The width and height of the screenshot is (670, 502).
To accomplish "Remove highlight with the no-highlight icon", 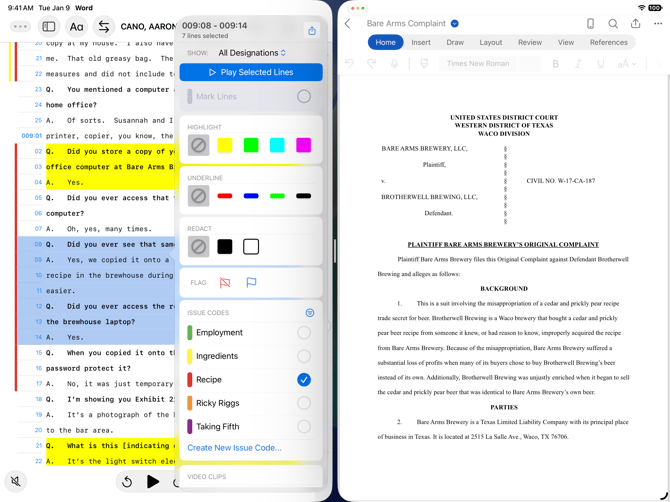I will point(198,145).
